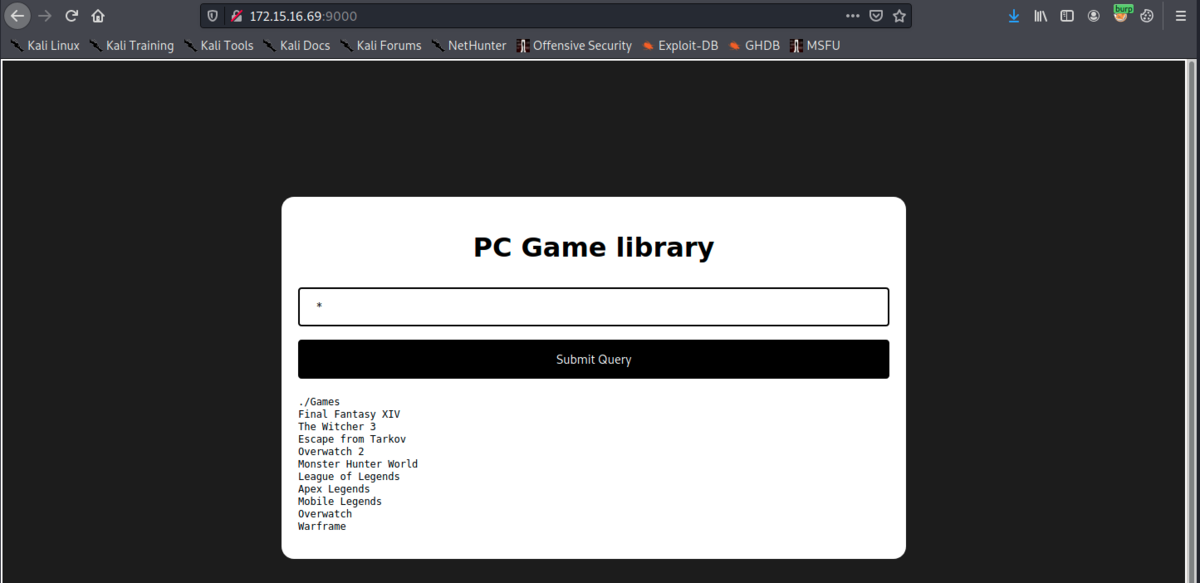Open tracking protection shield icon

coord(213,16)
